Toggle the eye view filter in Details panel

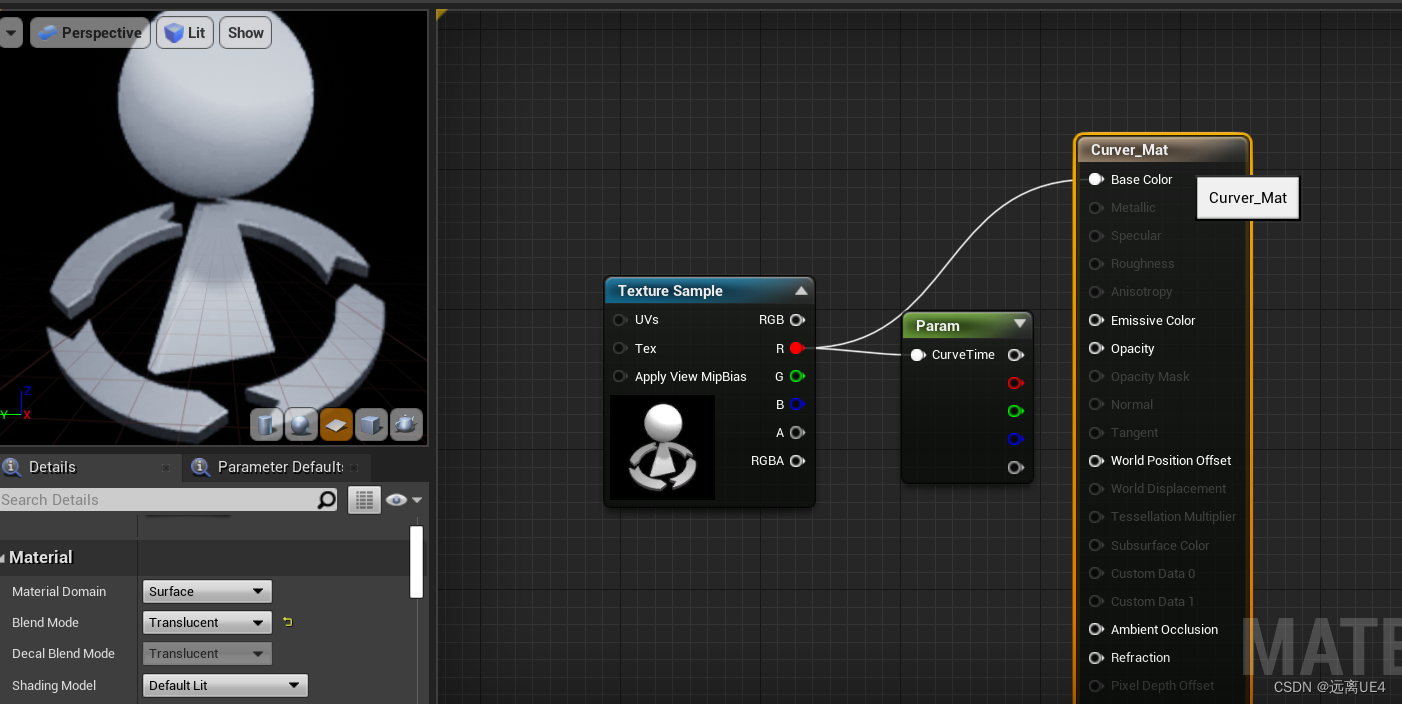tap(395, 499)
